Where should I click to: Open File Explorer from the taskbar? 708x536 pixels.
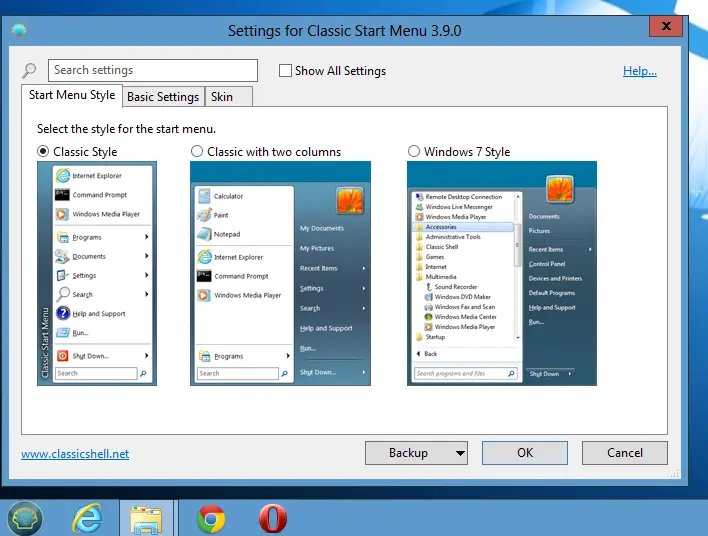click(x=146, y=519)
